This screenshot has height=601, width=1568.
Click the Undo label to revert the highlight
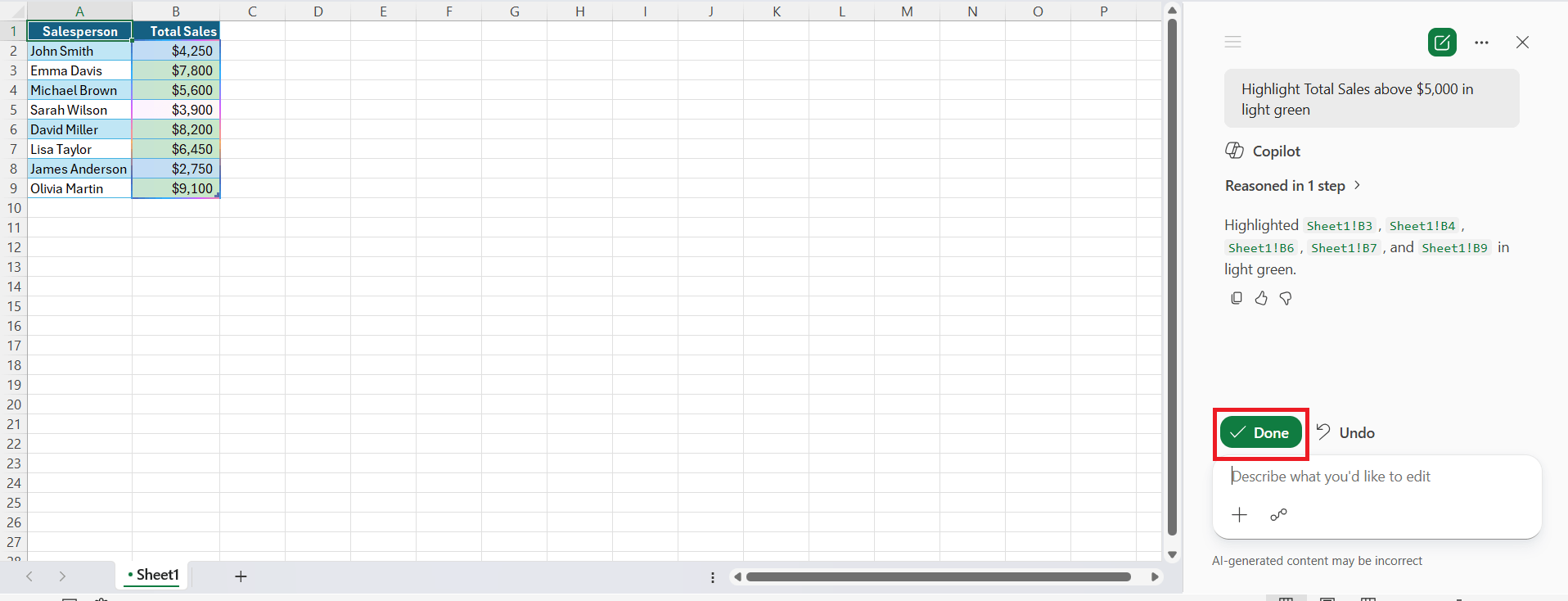[1357, 432]
